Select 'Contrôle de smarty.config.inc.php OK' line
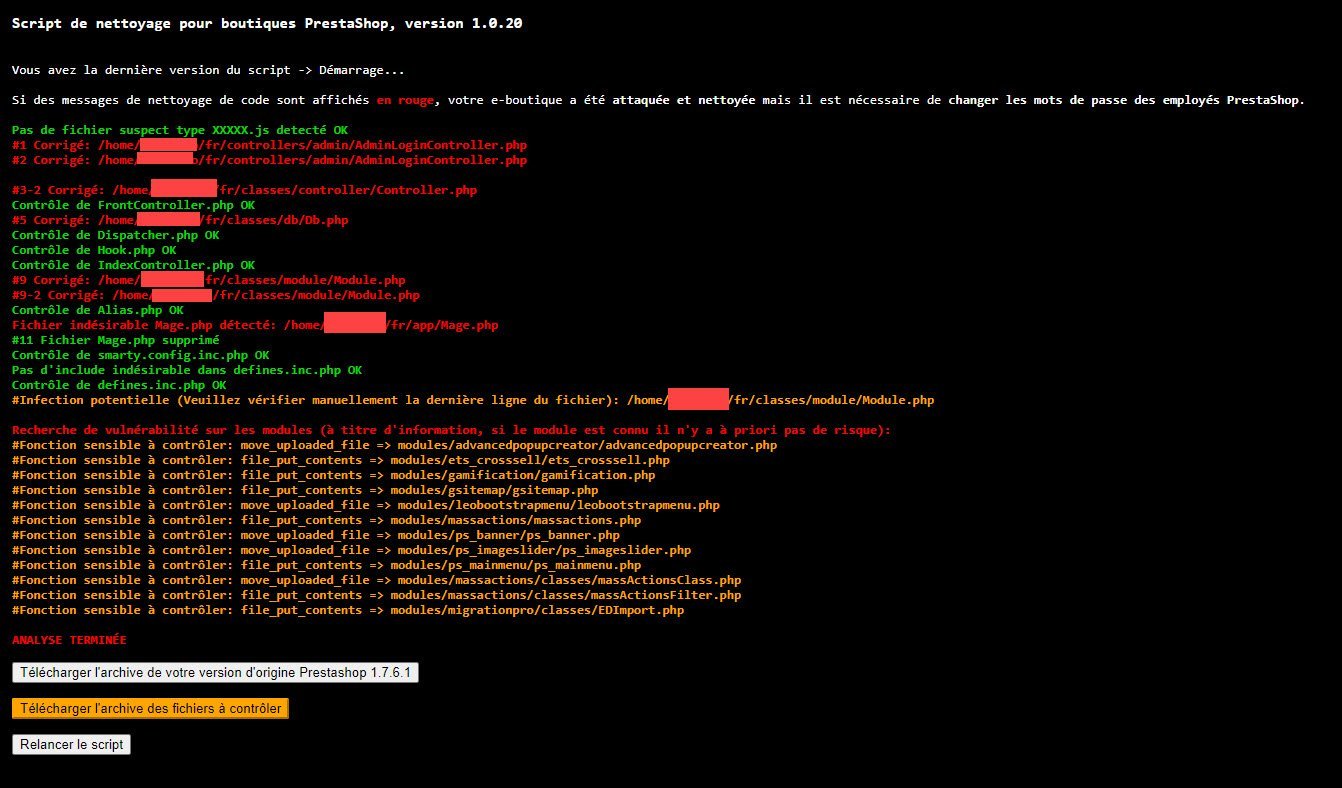1342x788 pixels. [141, 355]
